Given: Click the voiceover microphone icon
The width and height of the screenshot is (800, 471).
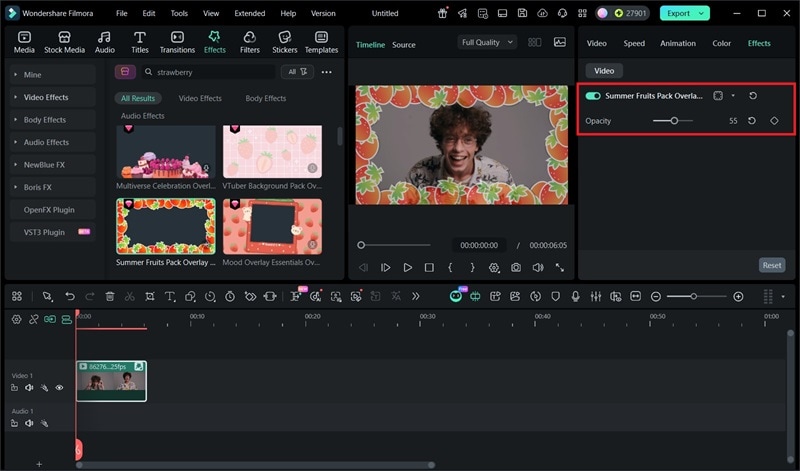Looking at the screenshot, I should pos(575,297).
